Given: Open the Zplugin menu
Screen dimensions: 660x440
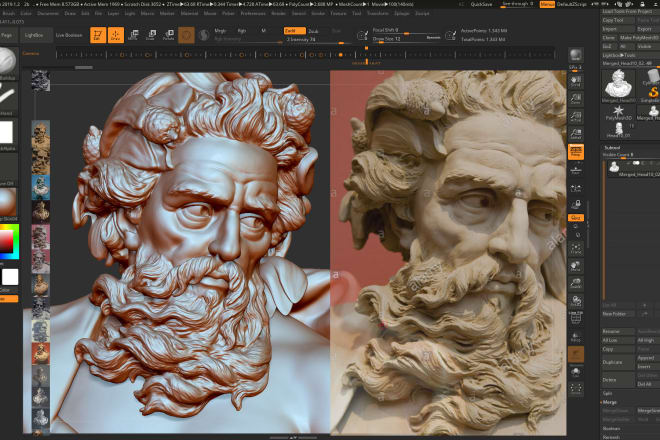Looking at the screenshot, I should pos(402,13).
